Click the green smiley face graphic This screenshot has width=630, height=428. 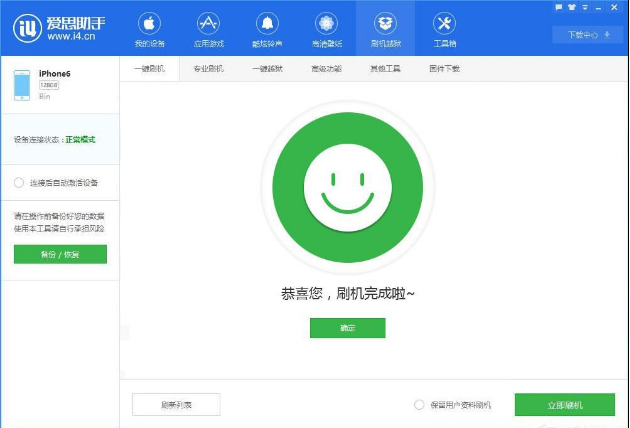(348, 187)
